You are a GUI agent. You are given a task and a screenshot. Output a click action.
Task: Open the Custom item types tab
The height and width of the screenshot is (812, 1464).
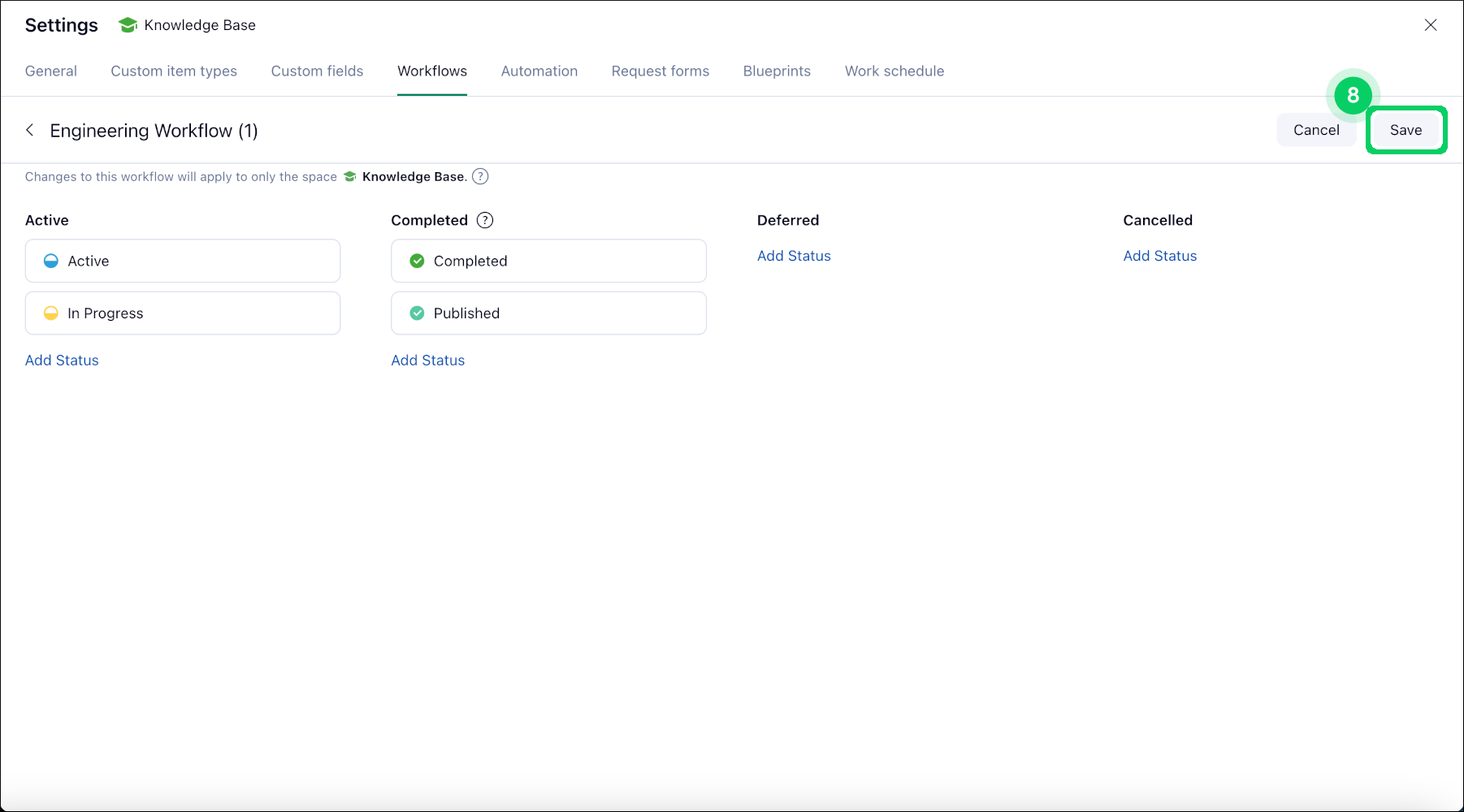[x=174, y=71]
